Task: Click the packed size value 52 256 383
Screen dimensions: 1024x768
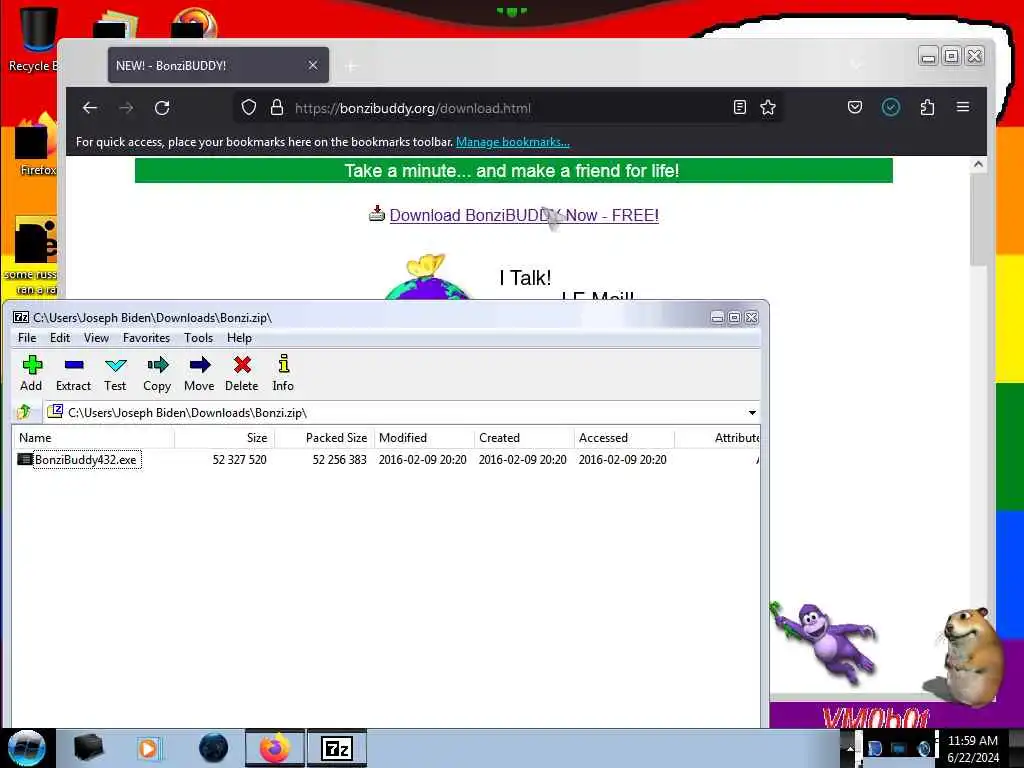Action: (x=340, y=460)
